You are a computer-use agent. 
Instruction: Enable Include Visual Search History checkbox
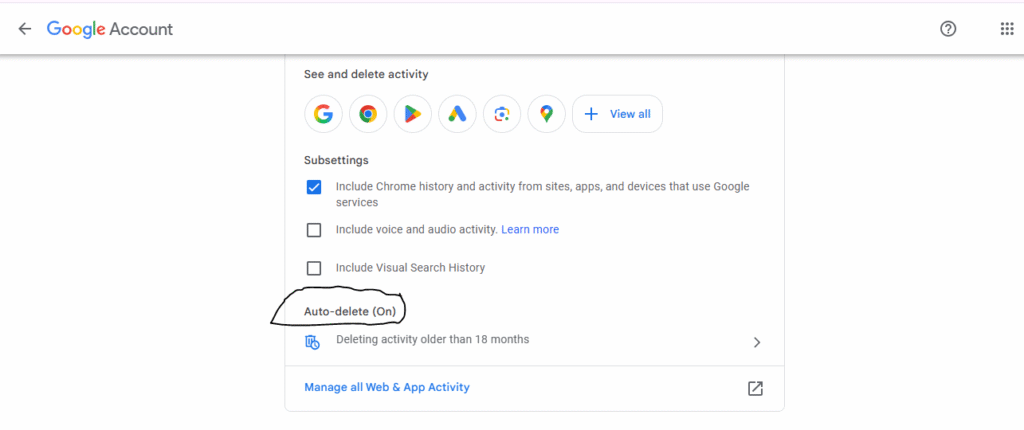click(x=314, y=268)
